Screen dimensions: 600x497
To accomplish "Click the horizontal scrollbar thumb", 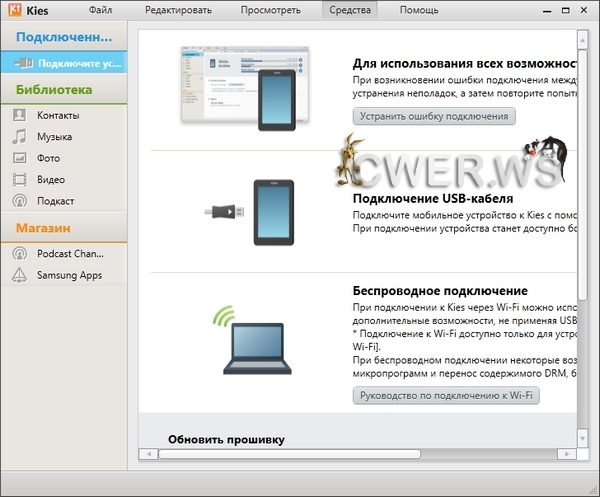I will (290, 454).
